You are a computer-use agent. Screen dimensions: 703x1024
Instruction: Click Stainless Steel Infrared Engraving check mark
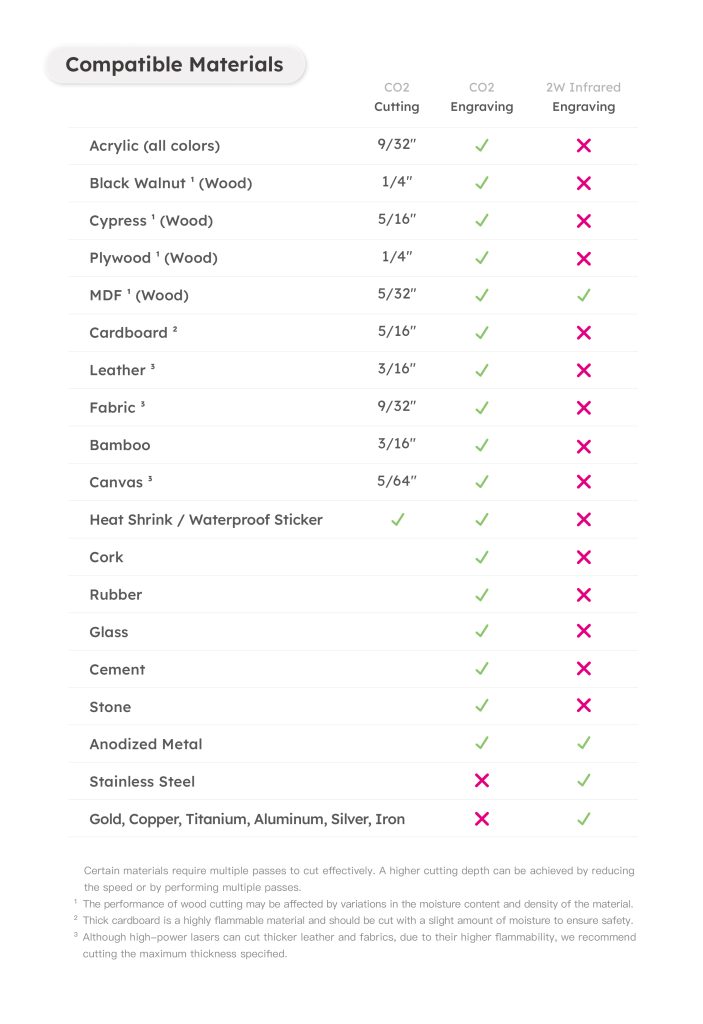point(583,780)
